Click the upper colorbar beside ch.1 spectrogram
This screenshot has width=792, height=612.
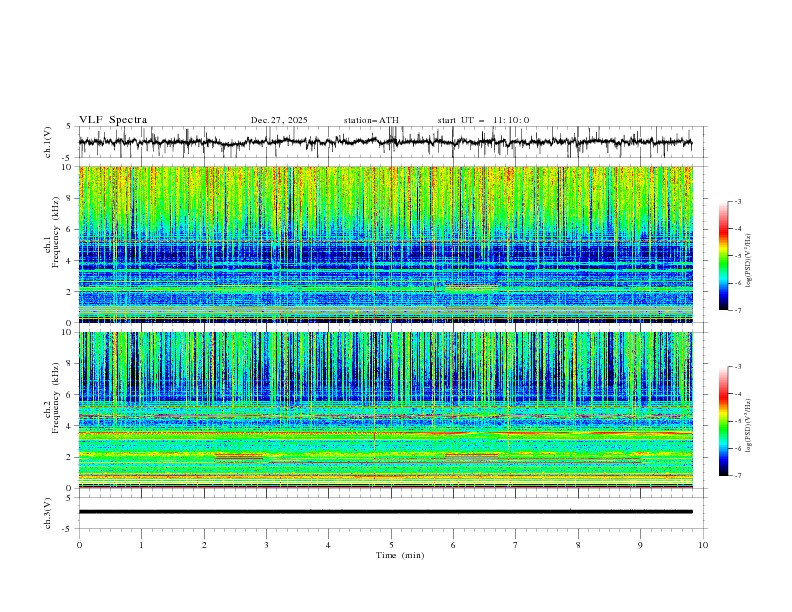[723, 255]
